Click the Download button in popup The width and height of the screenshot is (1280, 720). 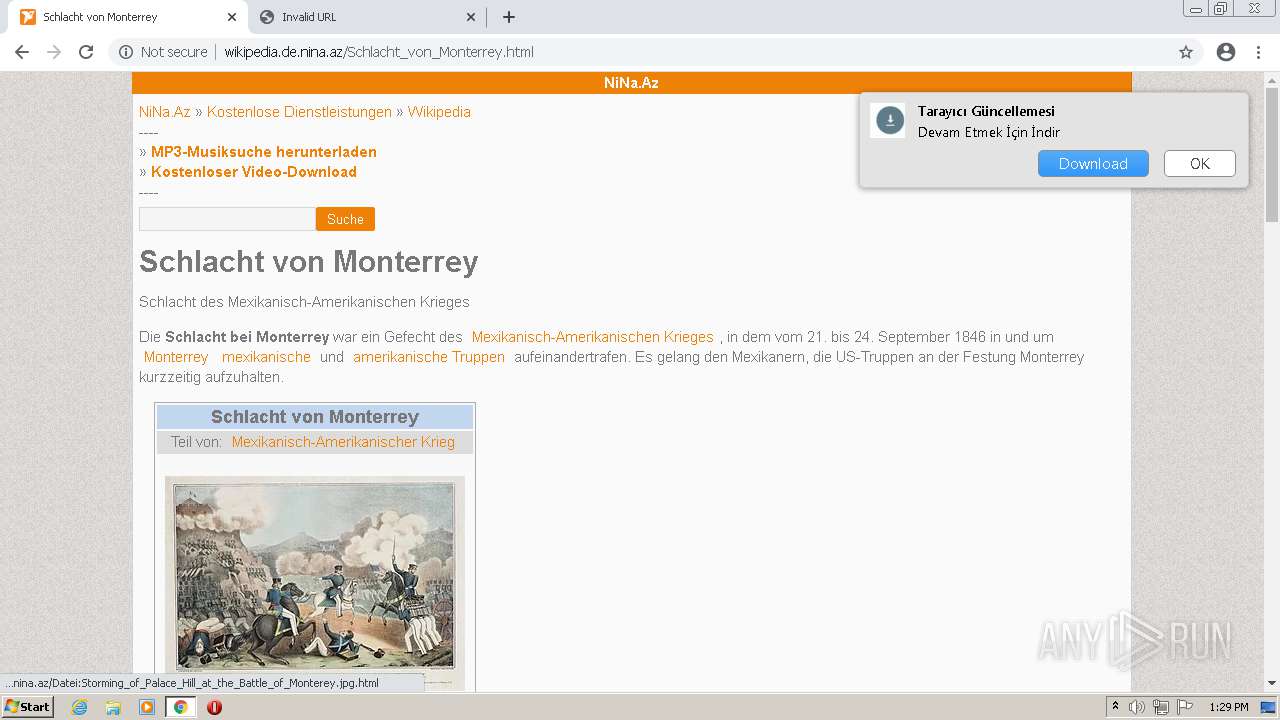click(x=1093, y=164)
